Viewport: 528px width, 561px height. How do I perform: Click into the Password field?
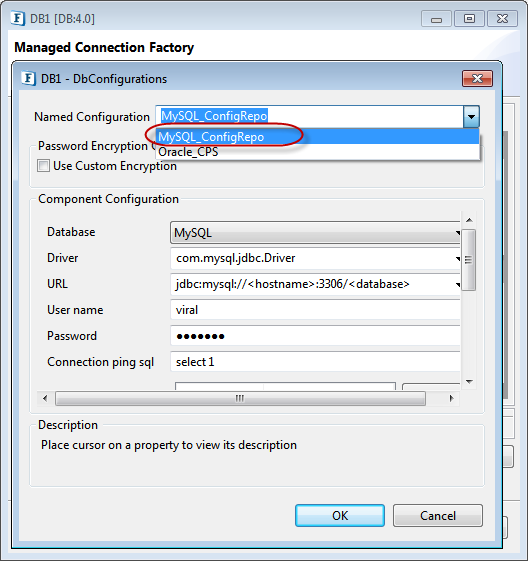pyautogui.click(x=315, y=336)
